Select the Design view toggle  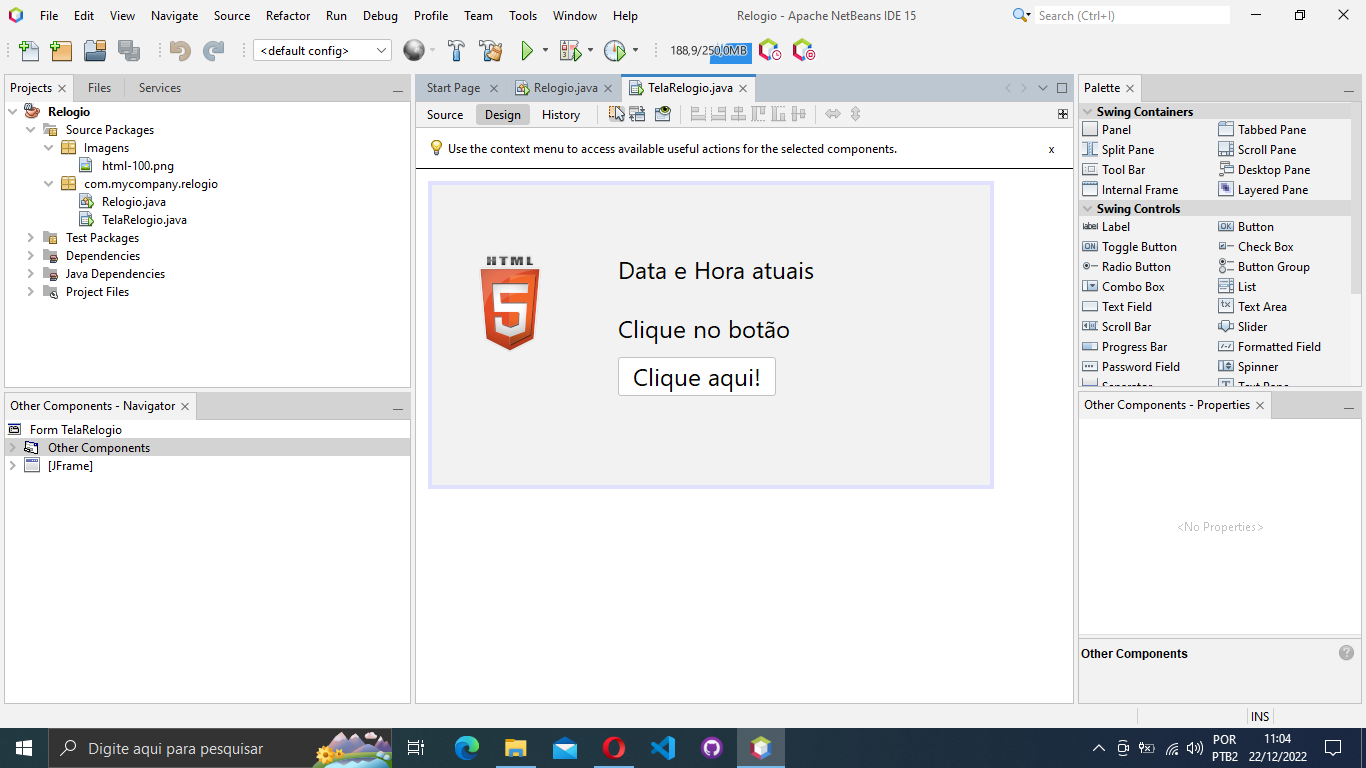(503, 115)
